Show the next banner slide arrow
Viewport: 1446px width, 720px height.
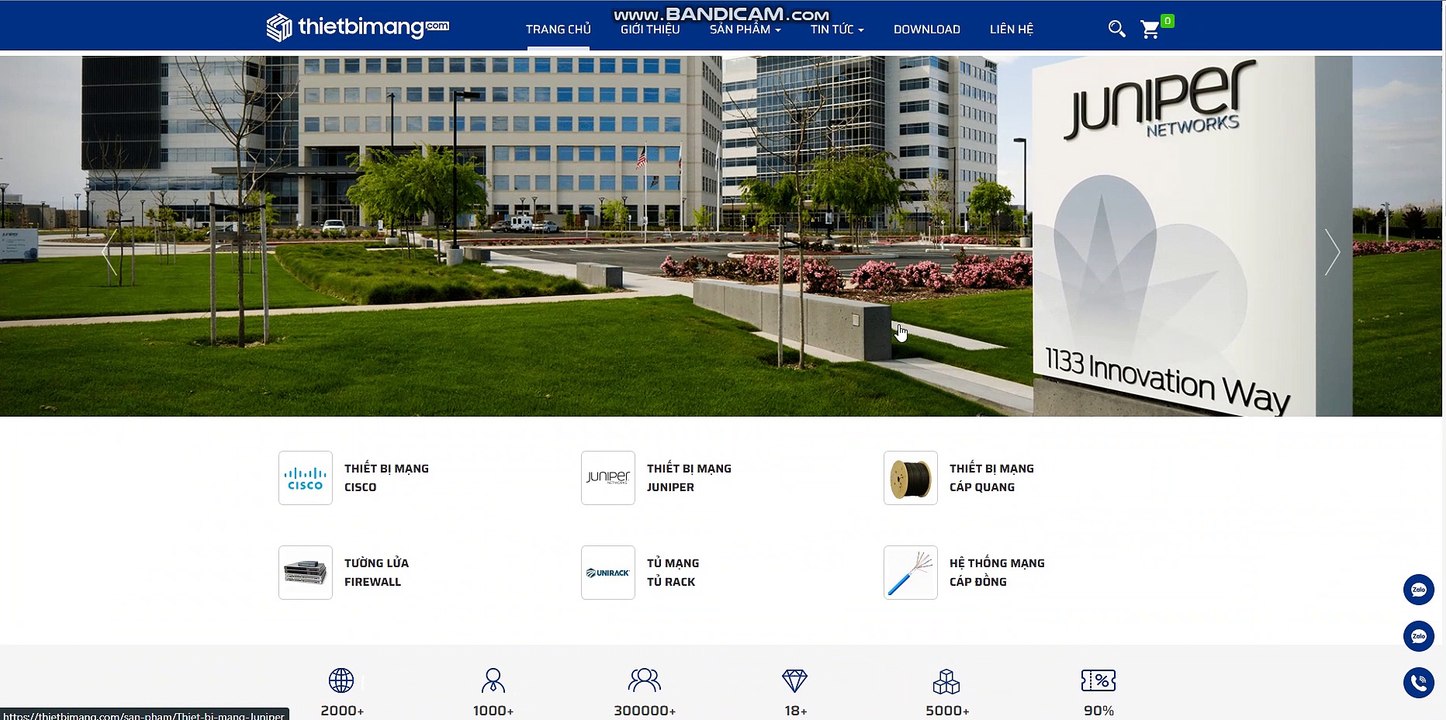pyautogui.click(x=1332, y=252)
